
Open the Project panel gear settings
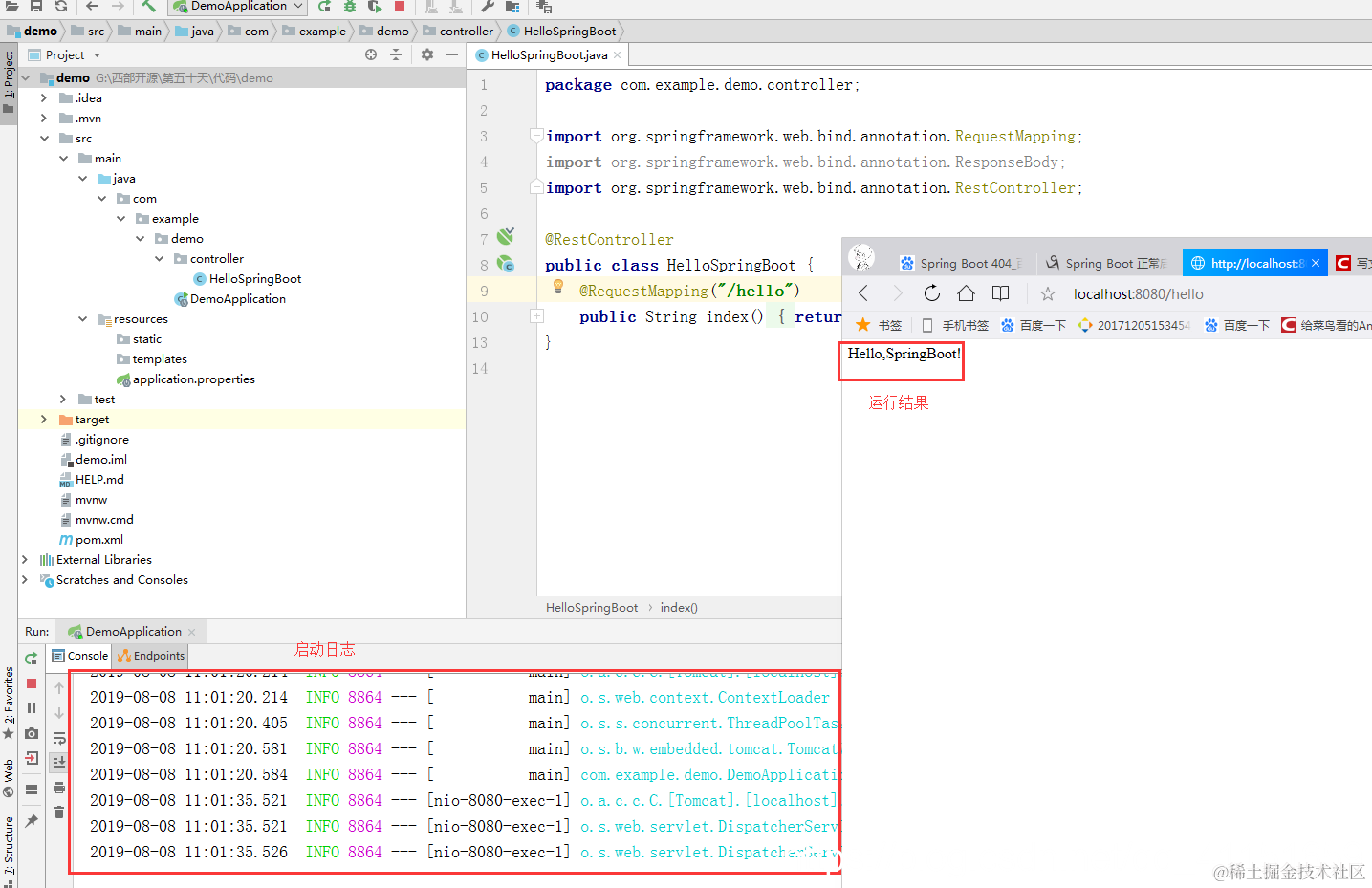(427, 54)
